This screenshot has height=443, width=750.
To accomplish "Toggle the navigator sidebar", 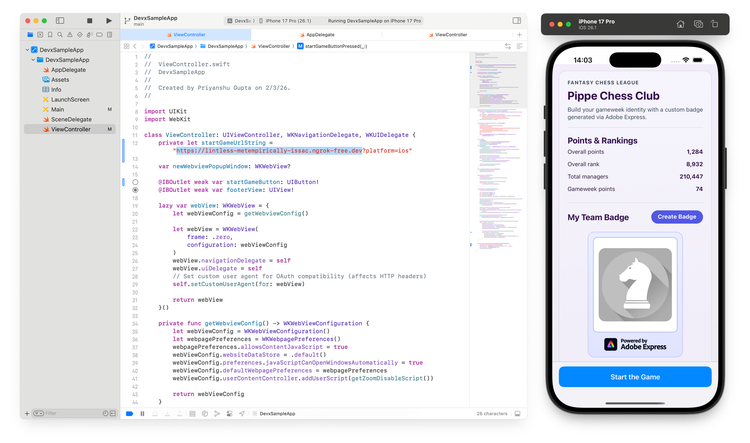I will click(60, 21).
